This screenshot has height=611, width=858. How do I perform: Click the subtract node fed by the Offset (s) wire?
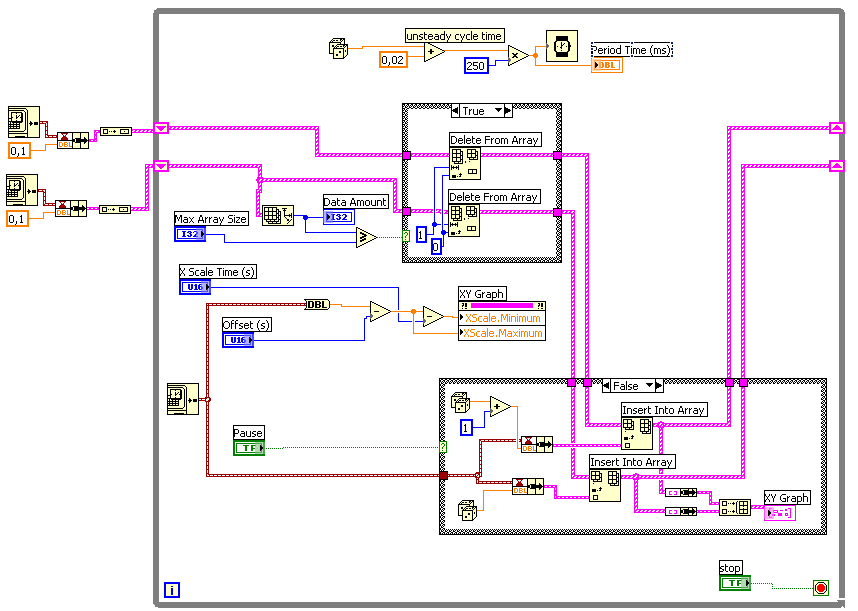tap(380, 311)
